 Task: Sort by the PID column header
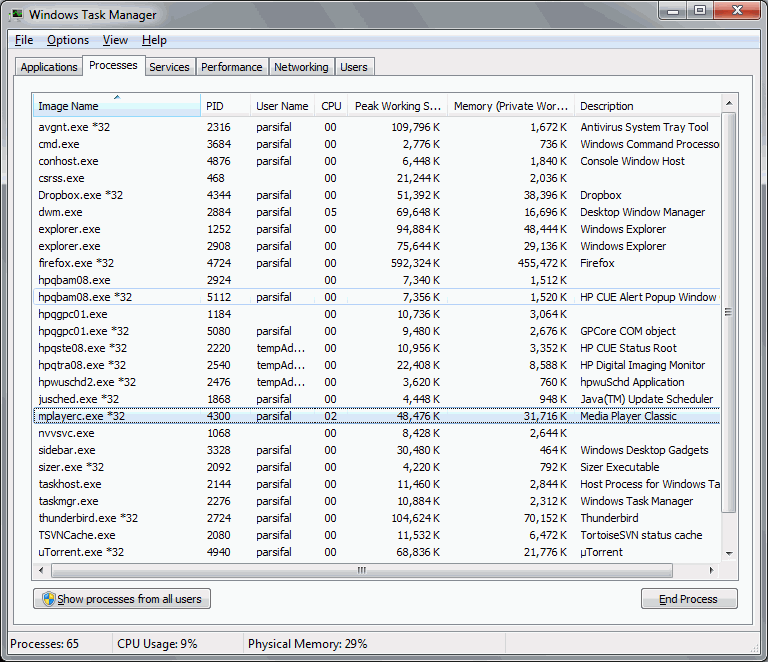click(x=225, y=106)
